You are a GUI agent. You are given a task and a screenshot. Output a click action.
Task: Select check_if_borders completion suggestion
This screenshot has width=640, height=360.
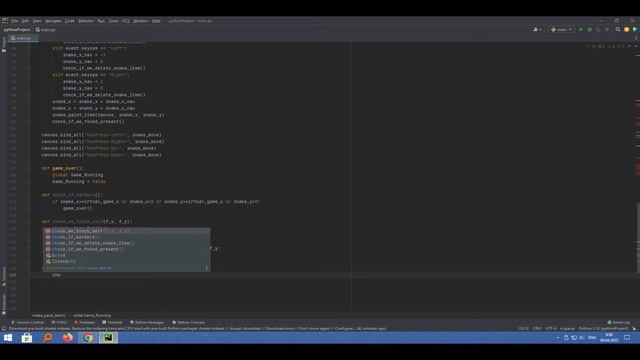point(127,237)
